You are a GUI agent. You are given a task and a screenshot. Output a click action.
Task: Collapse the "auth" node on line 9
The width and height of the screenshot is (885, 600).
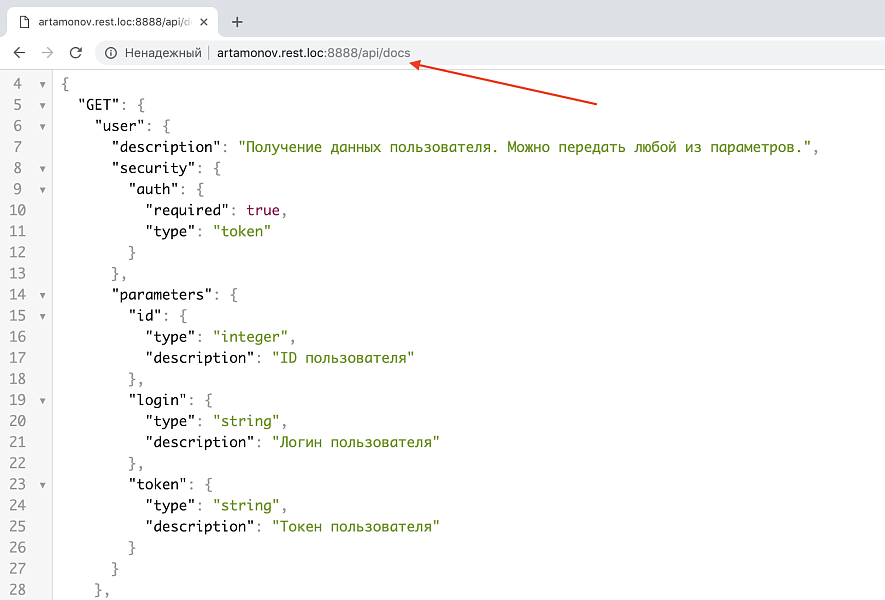pos(43,189)
